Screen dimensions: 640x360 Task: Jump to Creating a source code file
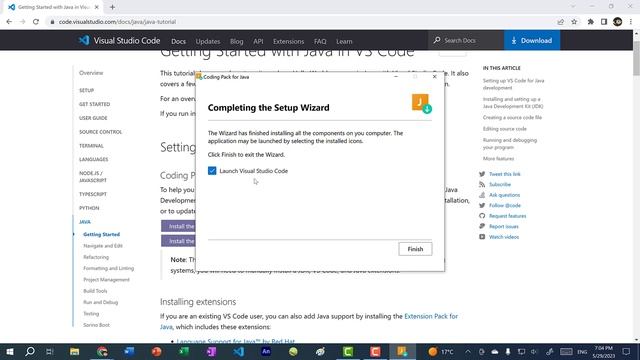(x=512, y=118)
